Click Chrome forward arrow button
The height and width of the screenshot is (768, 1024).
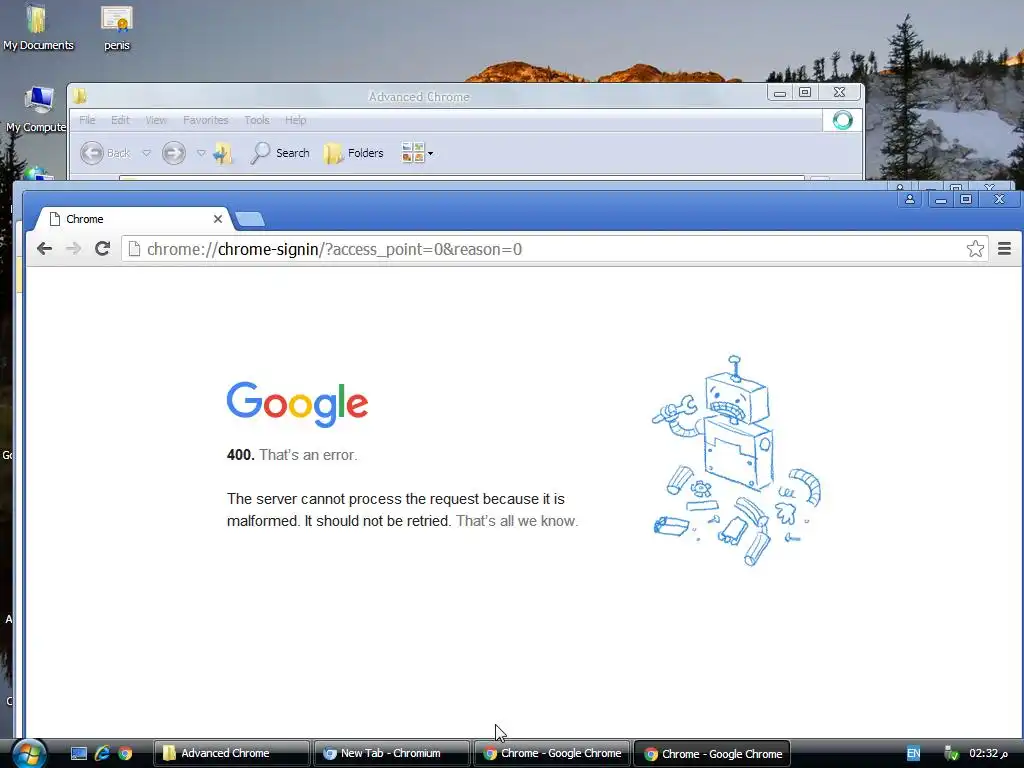pyautogui.click(x=73, y=249)
